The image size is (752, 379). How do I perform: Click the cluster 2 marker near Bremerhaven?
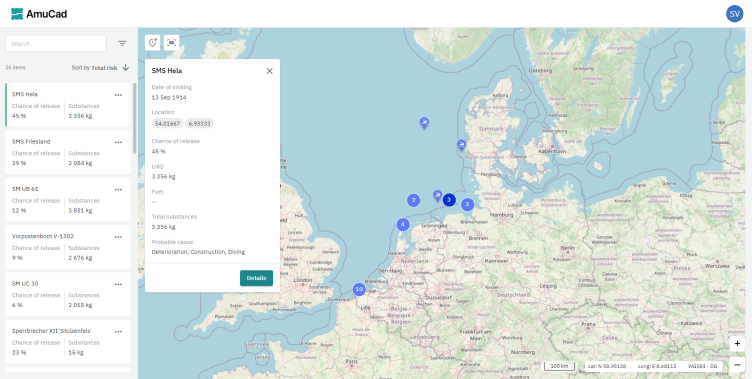(467, 205)
